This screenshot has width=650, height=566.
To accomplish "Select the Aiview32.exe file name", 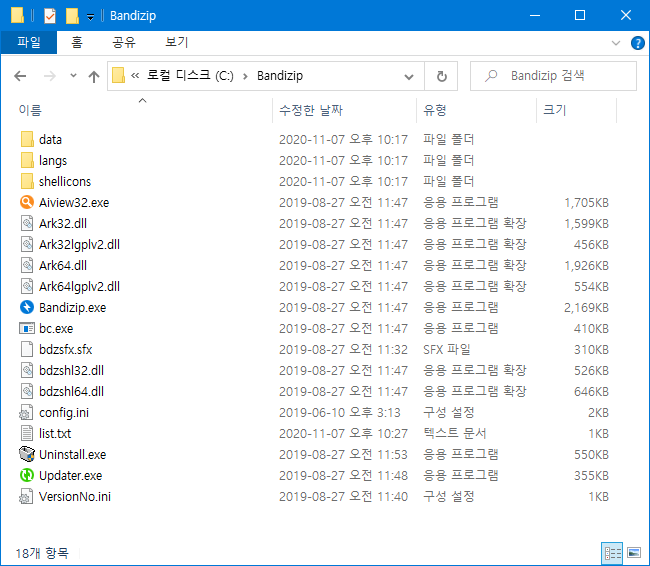I will [74, 203].
